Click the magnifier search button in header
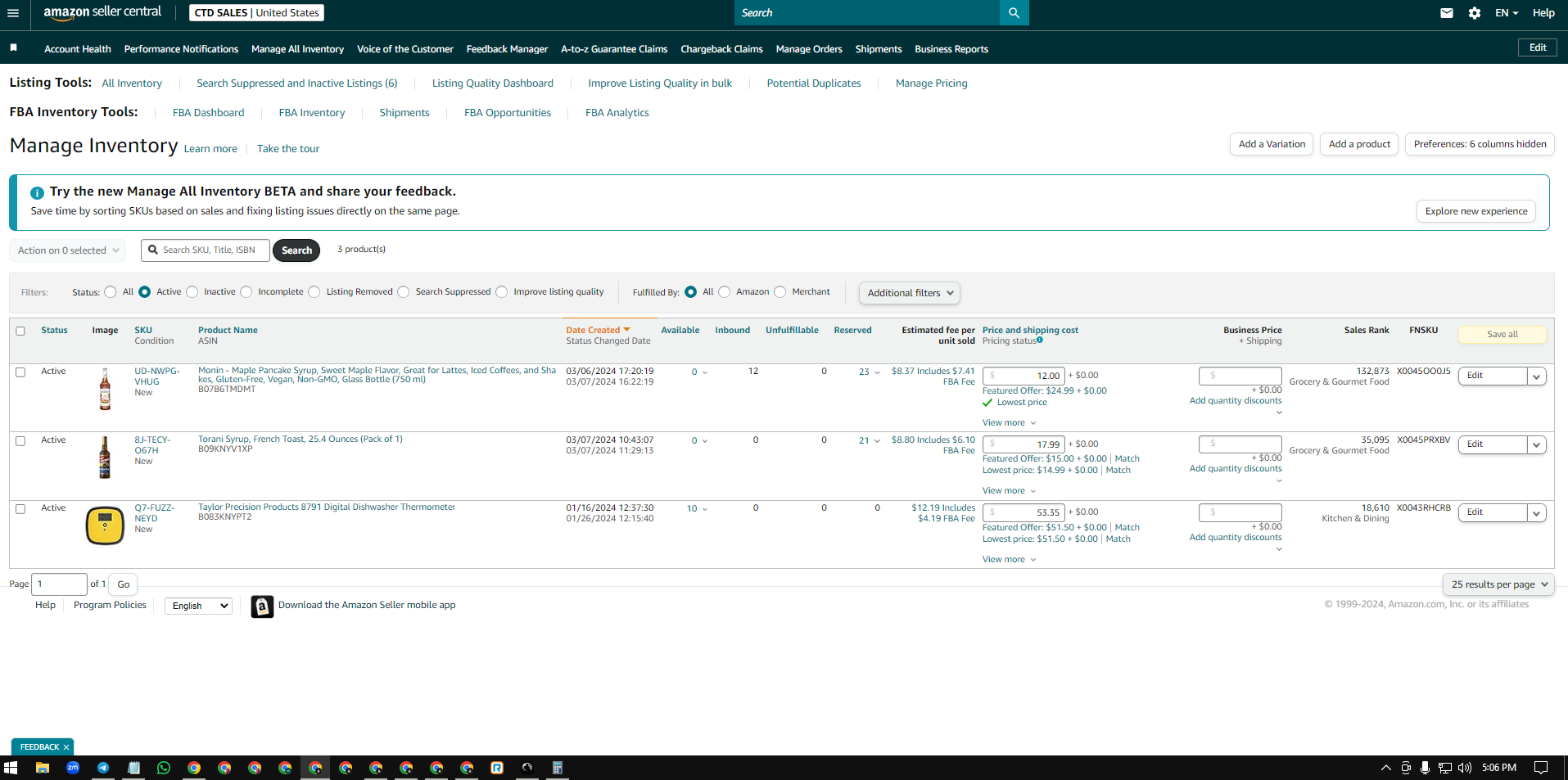The image size is (1568, 780). (x=1014, y=13)
